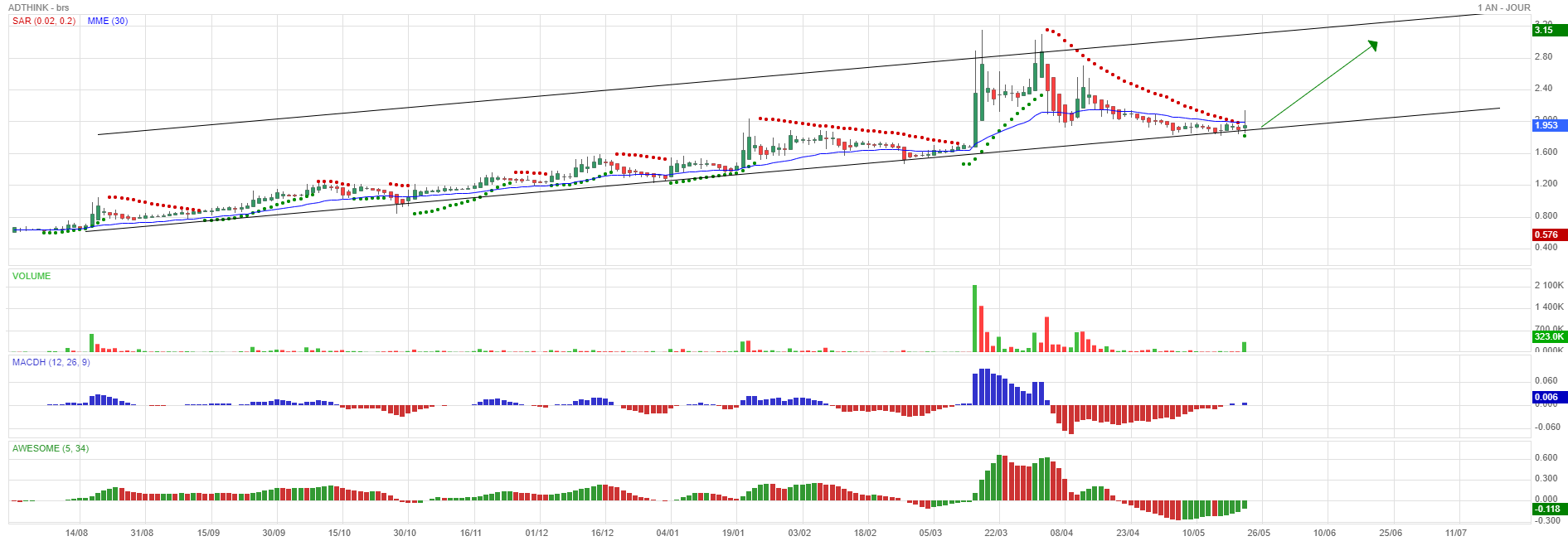Click the 30/10 date on time axis
This screenshot has height=541, width=1568.
(x=405, y=533)
